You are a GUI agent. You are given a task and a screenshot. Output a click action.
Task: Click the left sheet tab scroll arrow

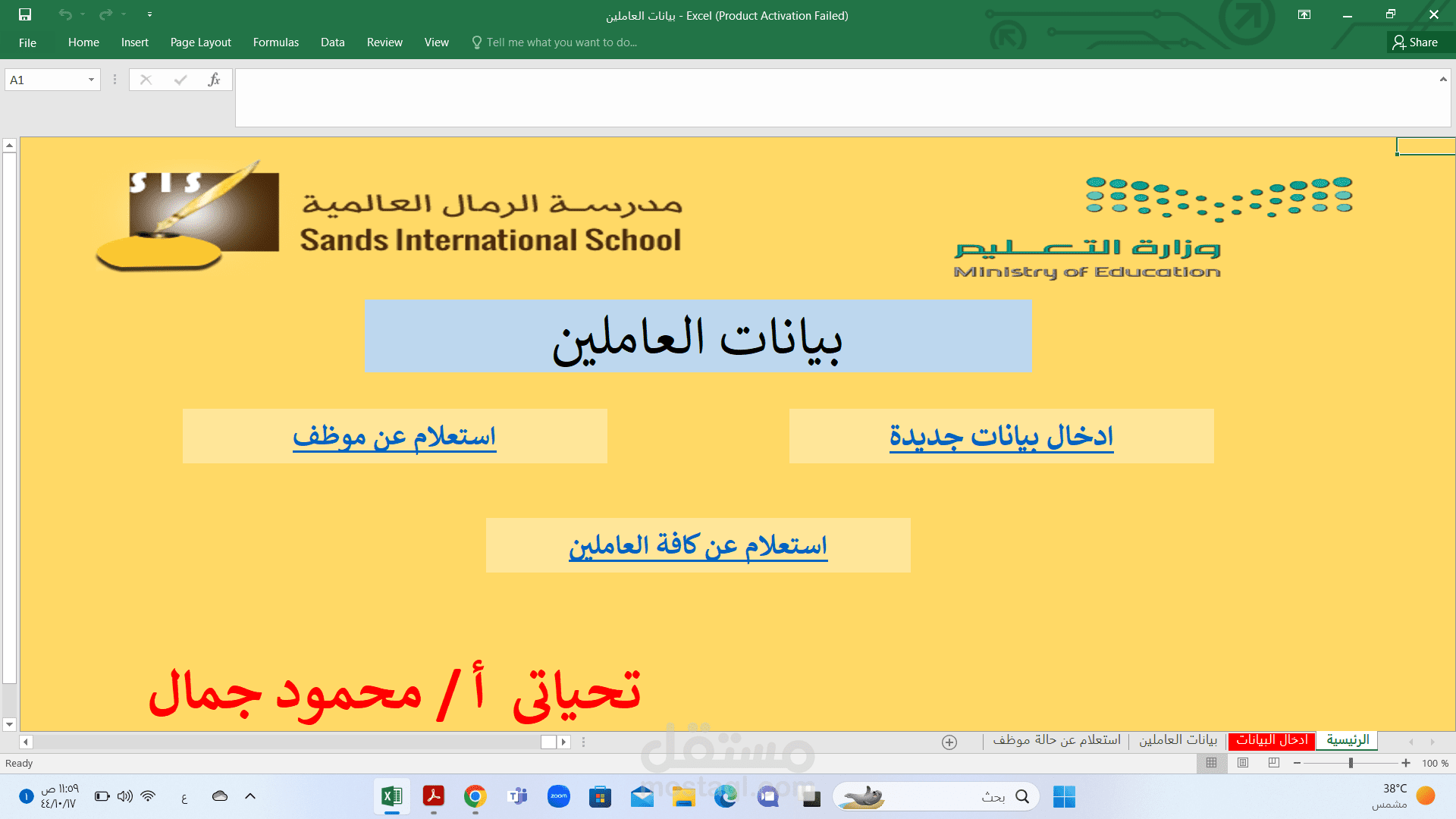tap(1411, 742)
